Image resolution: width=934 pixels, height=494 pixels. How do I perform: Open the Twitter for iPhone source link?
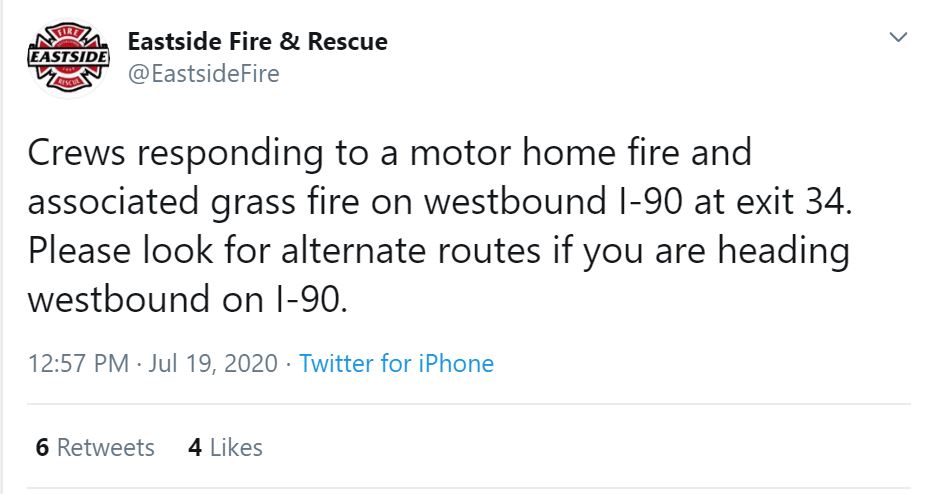[397, 362]
